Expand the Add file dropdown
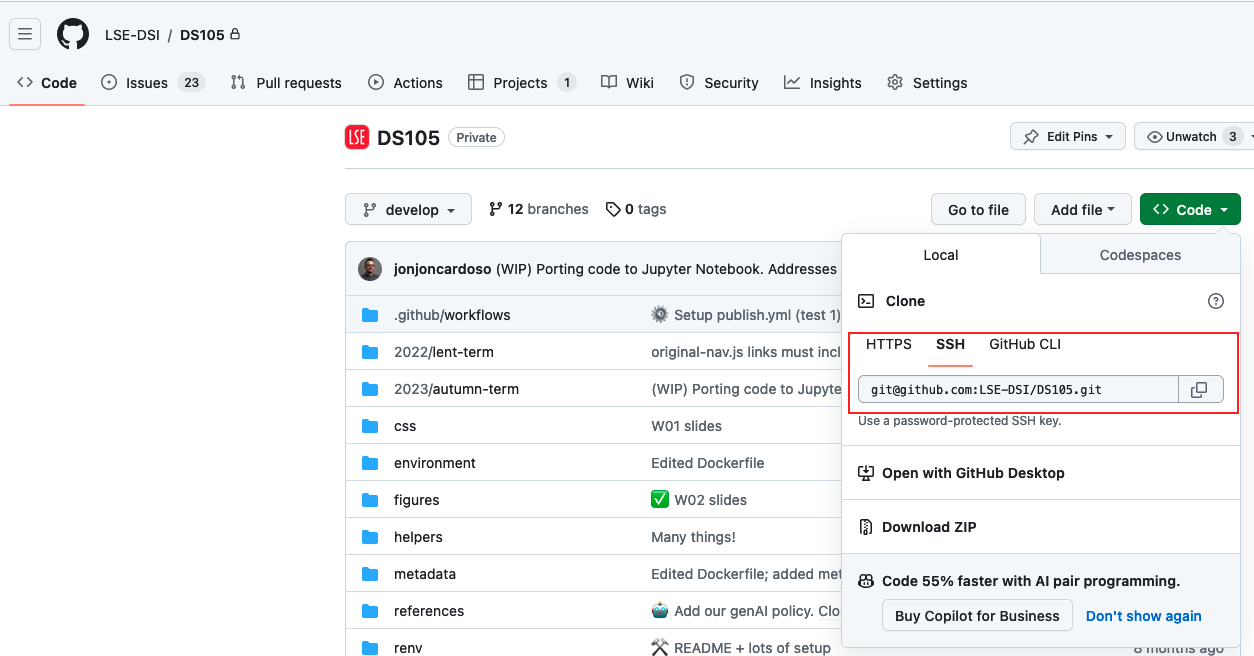Image resolution: width=1254 pixels, height=656 pixels. coord(1083,210)
